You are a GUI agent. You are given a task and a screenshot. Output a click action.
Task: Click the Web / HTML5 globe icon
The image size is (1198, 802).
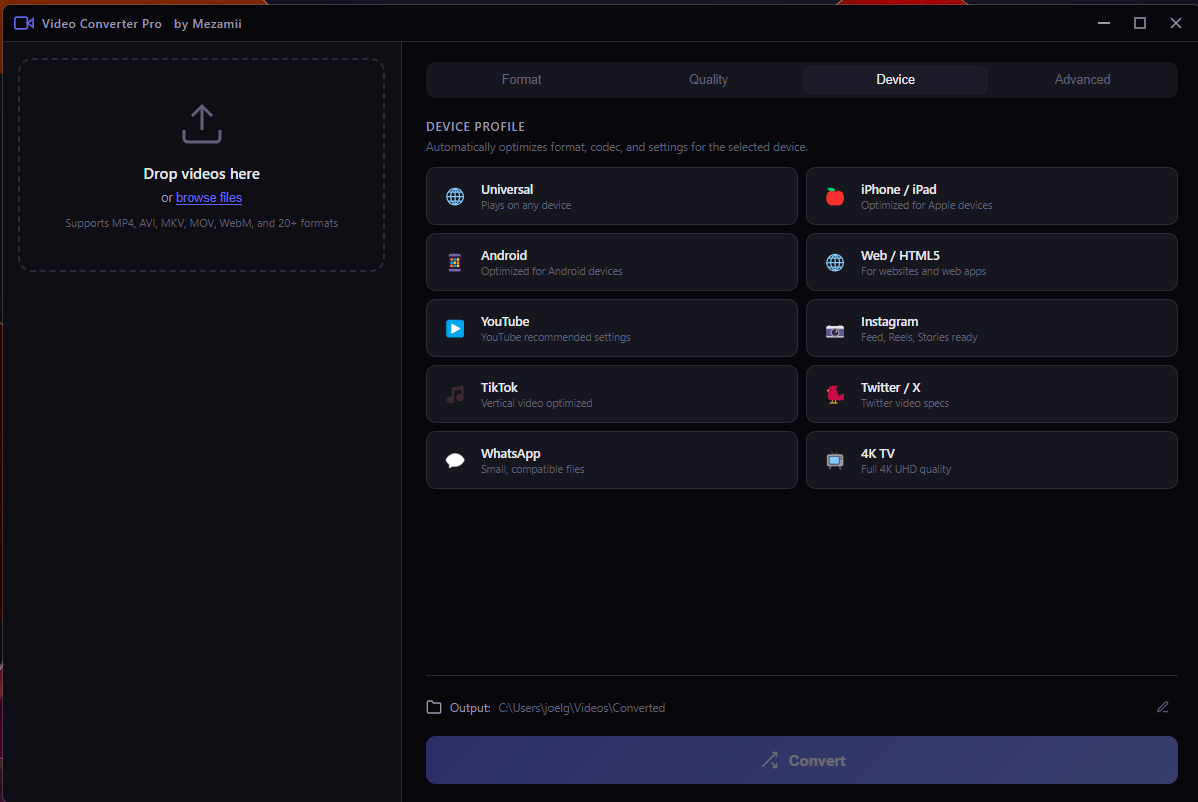pos(835,263)
